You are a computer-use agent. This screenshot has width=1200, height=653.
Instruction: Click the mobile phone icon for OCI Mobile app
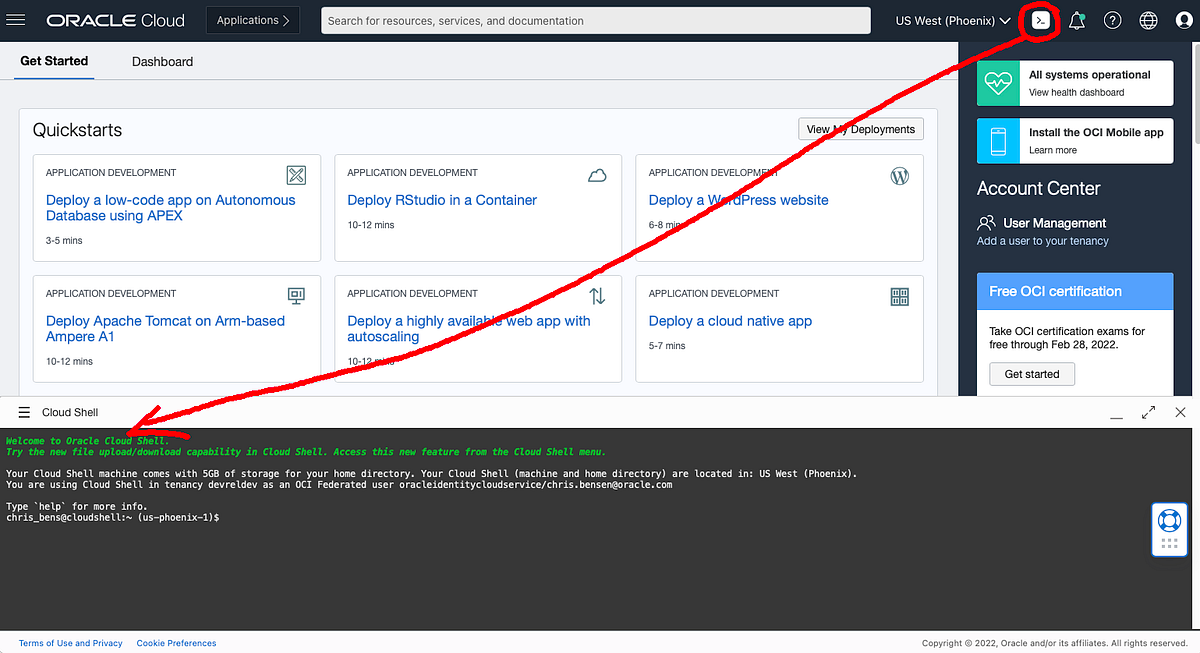click(998, 140)
